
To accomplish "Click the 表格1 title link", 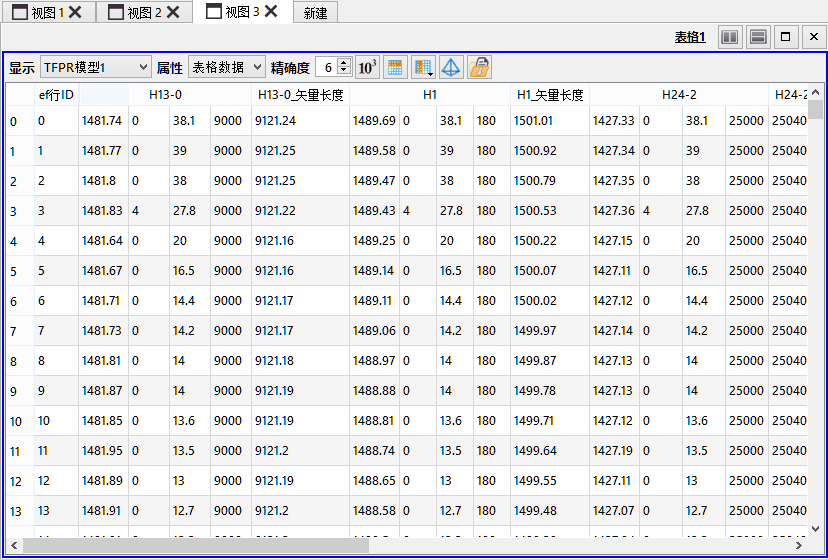I will (x=690, y=37).
